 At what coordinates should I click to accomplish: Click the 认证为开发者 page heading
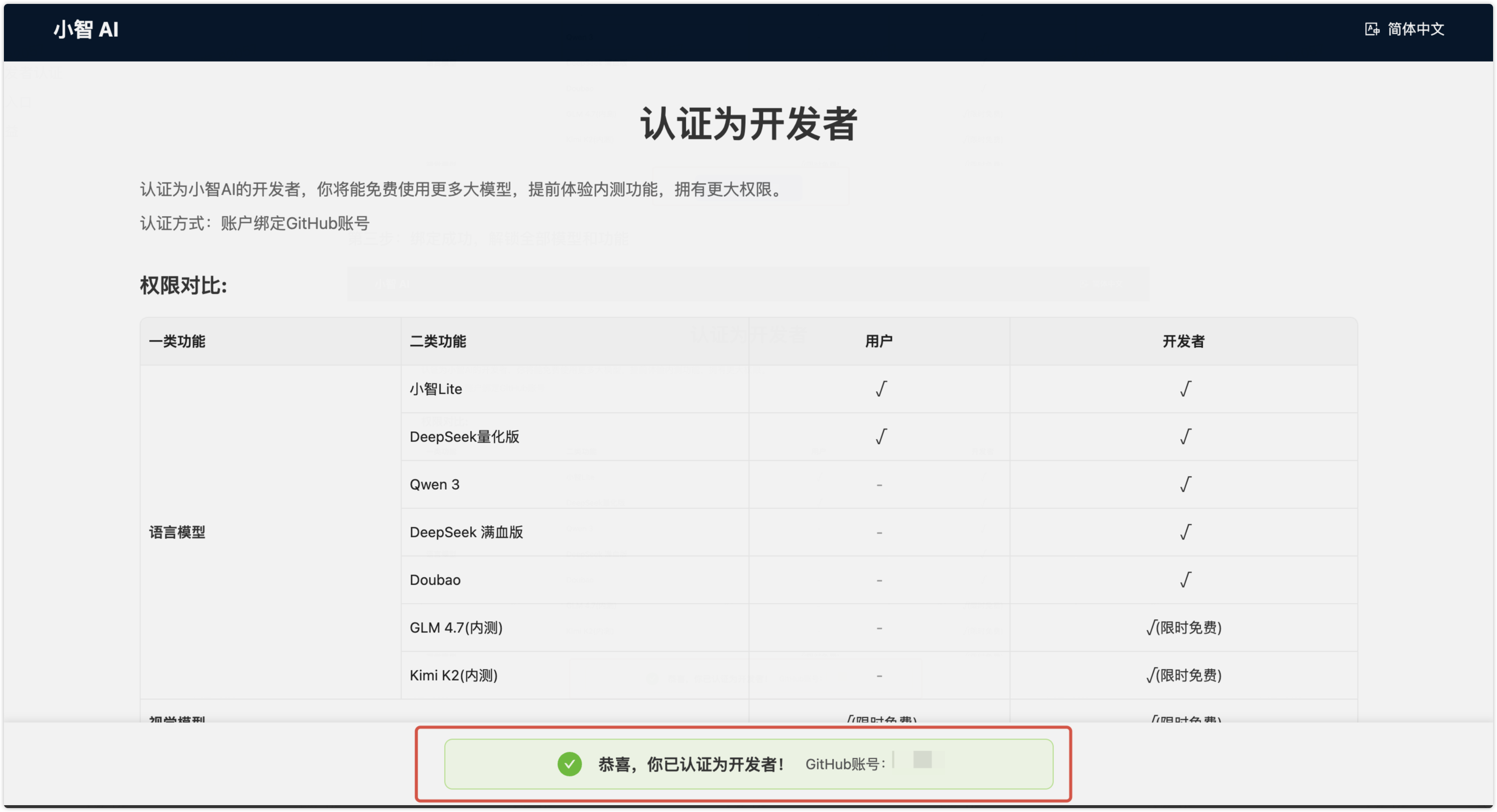point(748,124)
